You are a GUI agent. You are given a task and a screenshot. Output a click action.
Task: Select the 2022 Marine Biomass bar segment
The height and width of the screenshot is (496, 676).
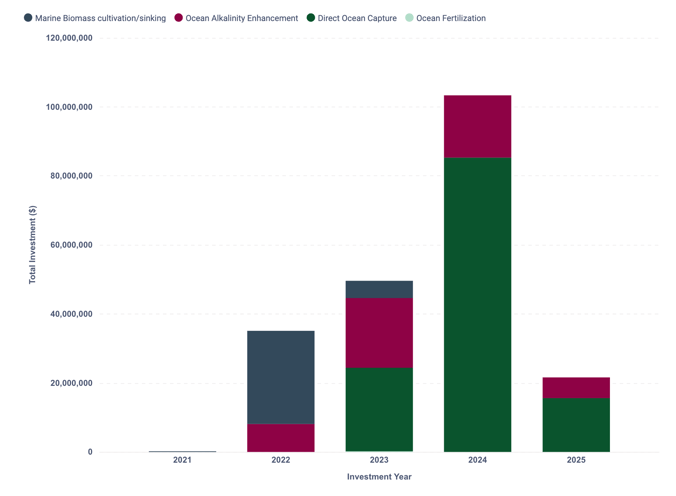pos(281,377)
